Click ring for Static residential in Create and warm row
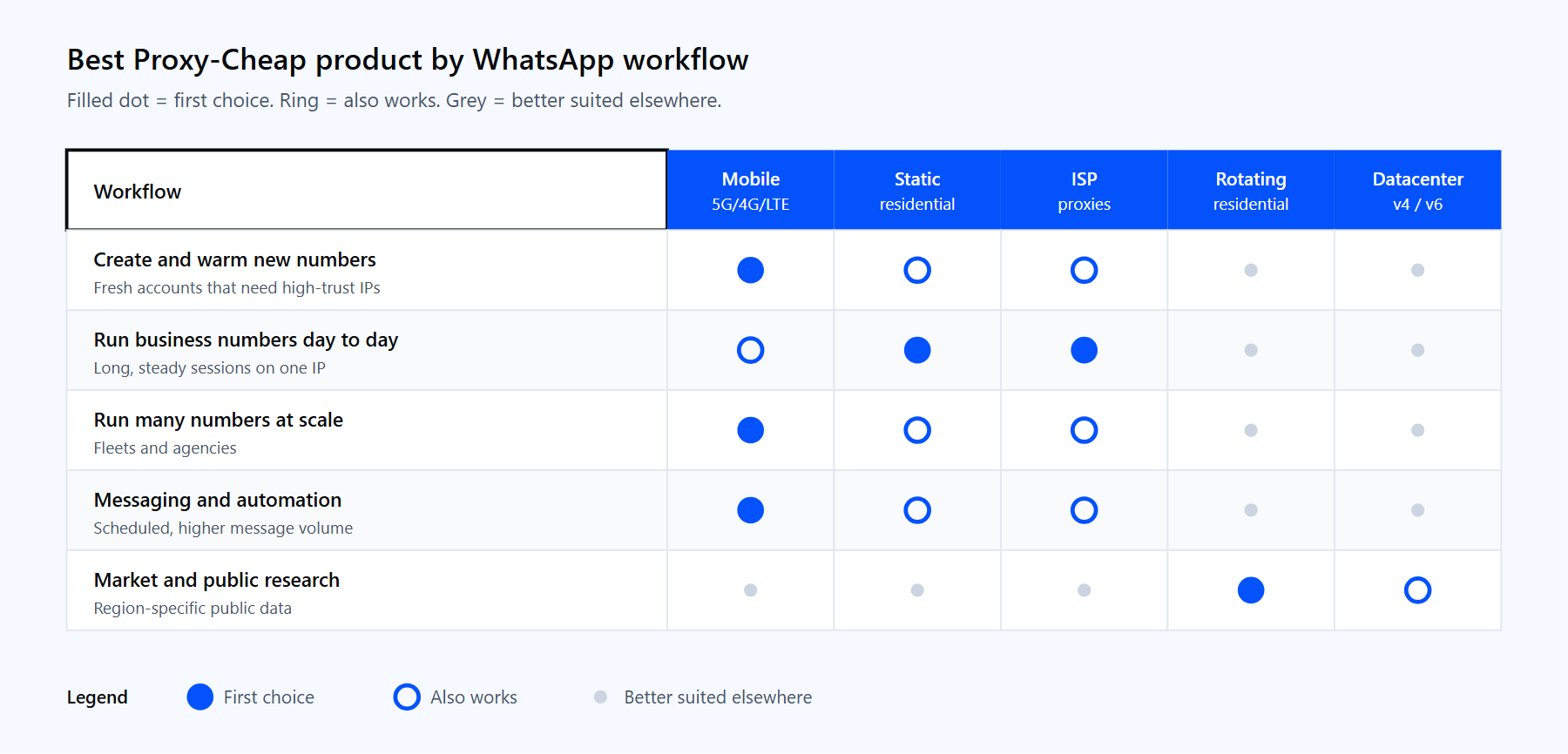Viewport: 1568px width, 754px height. coord(917,270)
